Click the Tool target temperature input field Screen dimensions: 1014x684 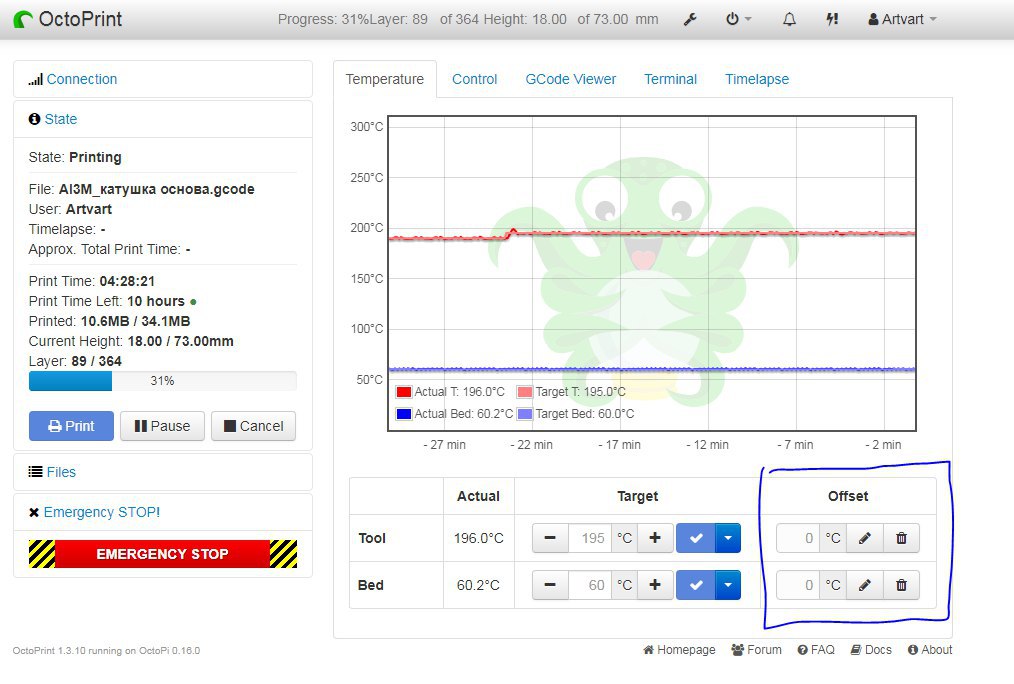pos(590,538)
